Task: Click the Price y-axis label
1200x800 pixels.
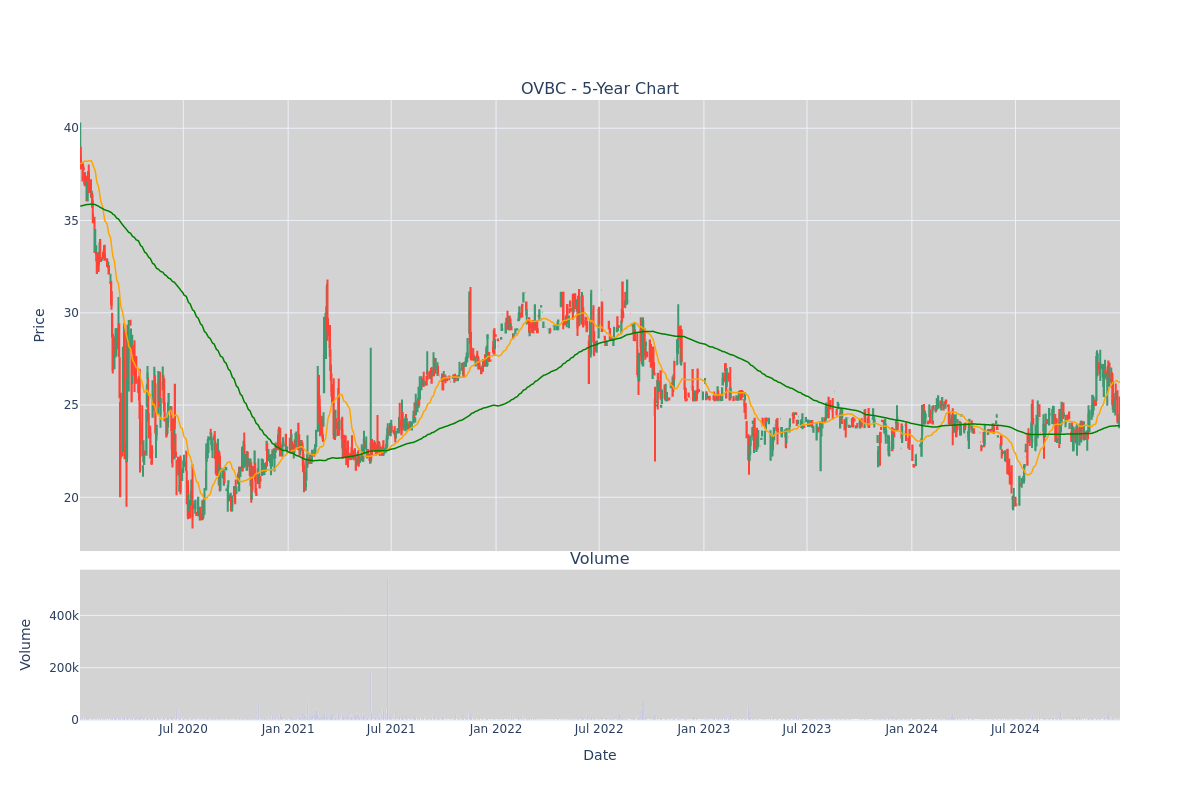Action: point(40,325)
